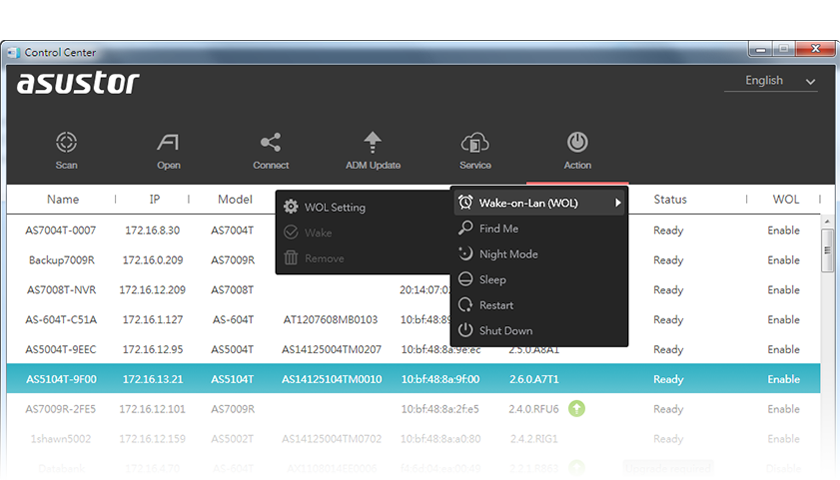Click the asustor logo
The image size is (840, 480).
(78, 83)
